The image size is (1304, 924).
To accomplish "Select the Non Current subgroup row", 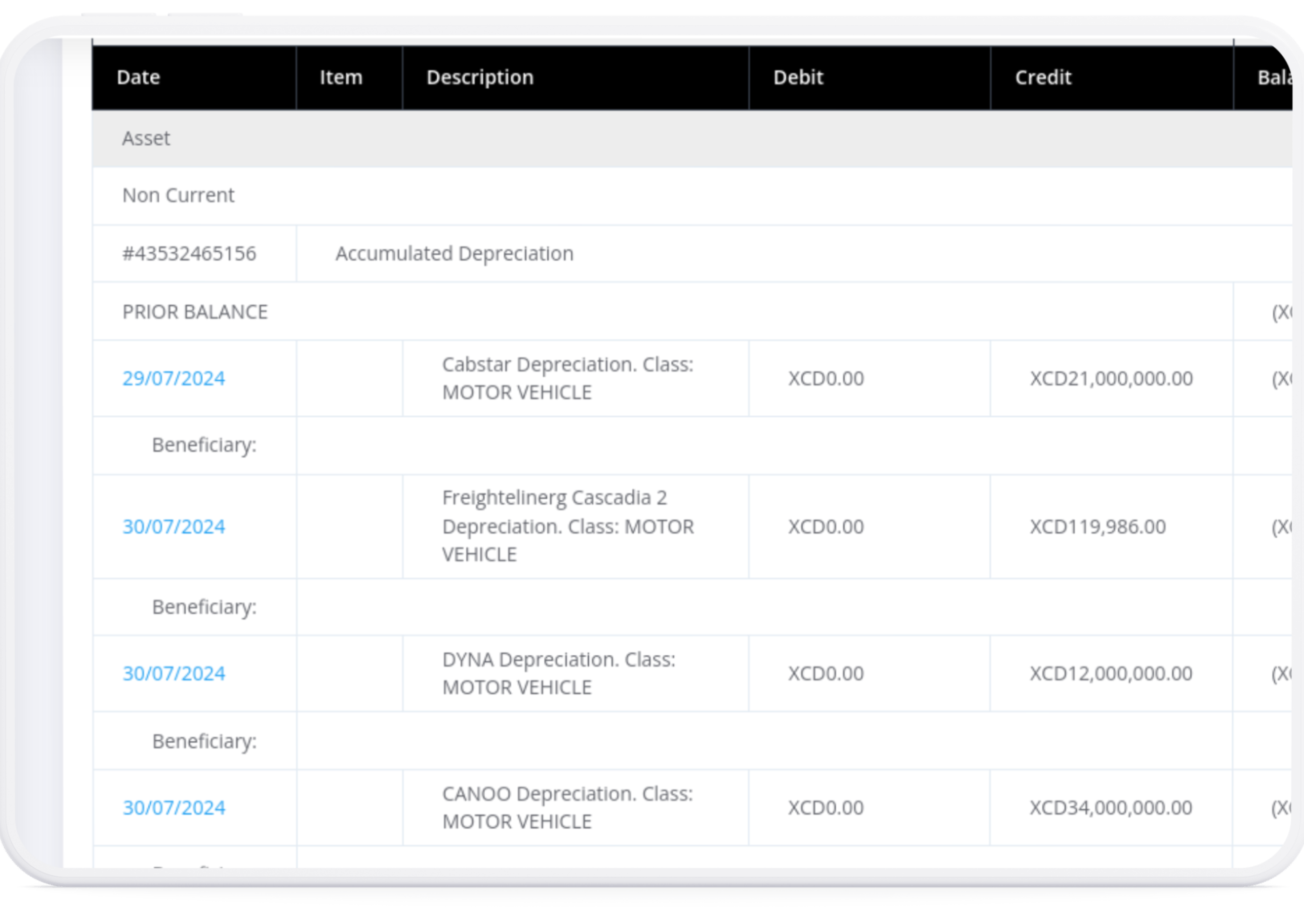I will point(178,195).
